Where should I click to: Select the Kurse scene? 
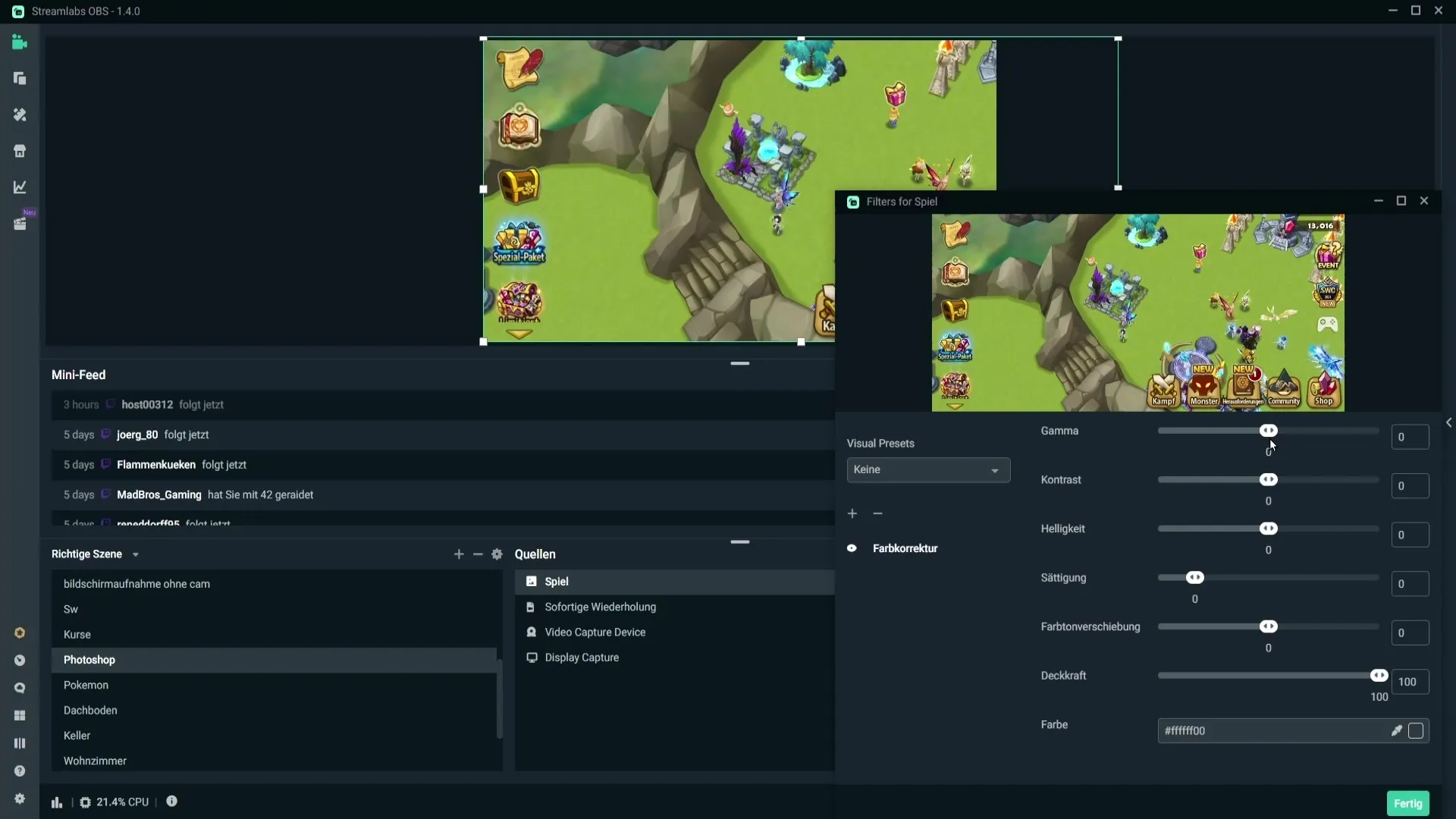pos(274,635)
